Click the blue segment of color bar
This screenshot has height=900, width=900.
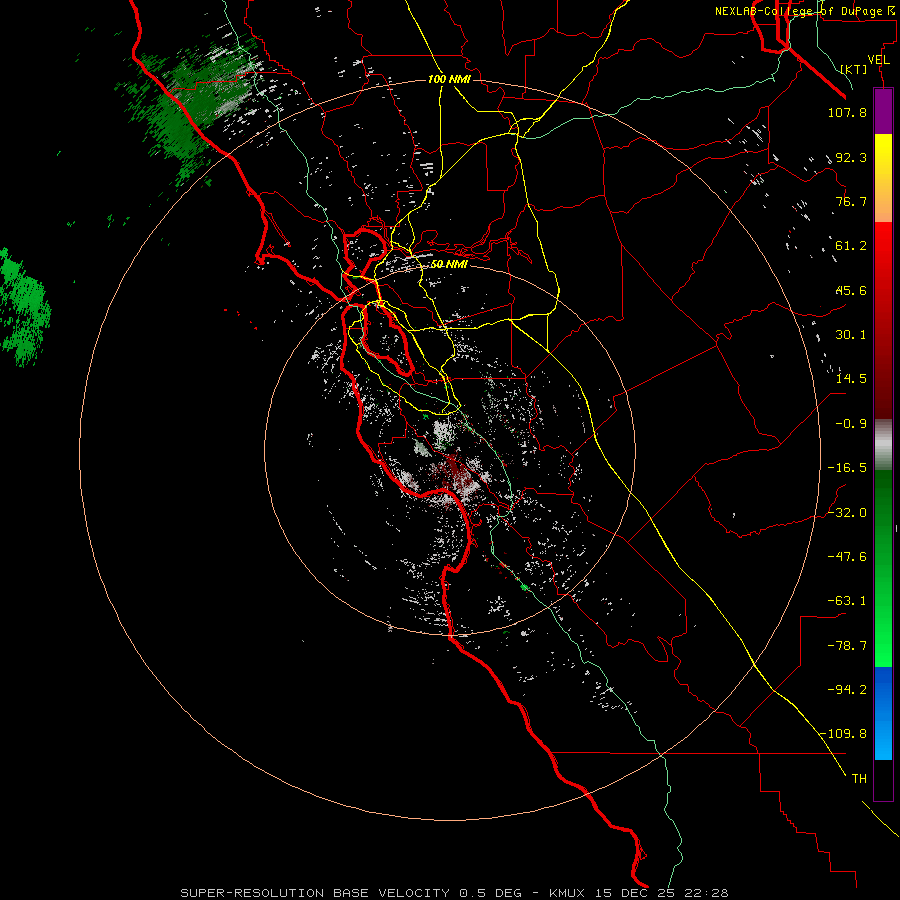click(883, 713)
